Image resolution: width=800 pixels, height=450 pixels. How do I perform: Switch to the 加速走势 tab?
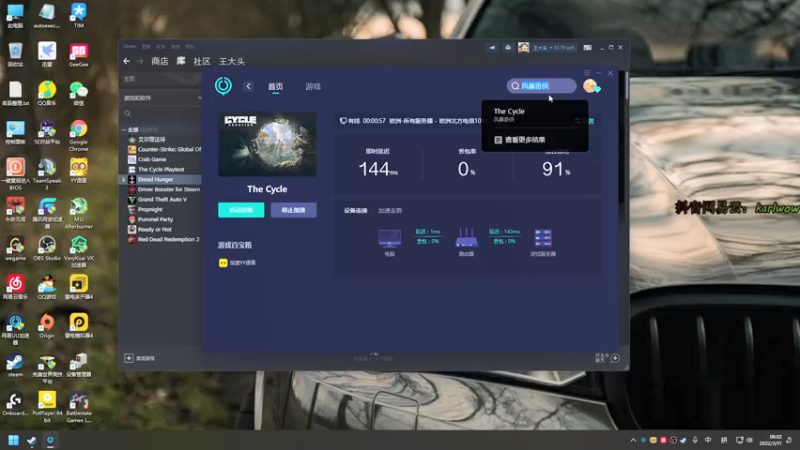(x=390, y=210)
